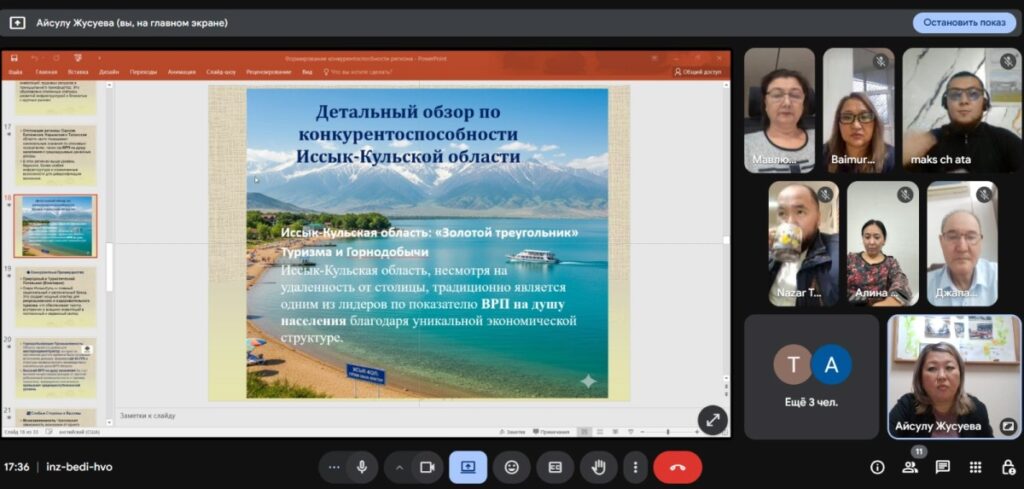The height and width of the screenshot is (489, 1024).
Task: Open meeting details info icon
Action: click(x=877, y=467)
